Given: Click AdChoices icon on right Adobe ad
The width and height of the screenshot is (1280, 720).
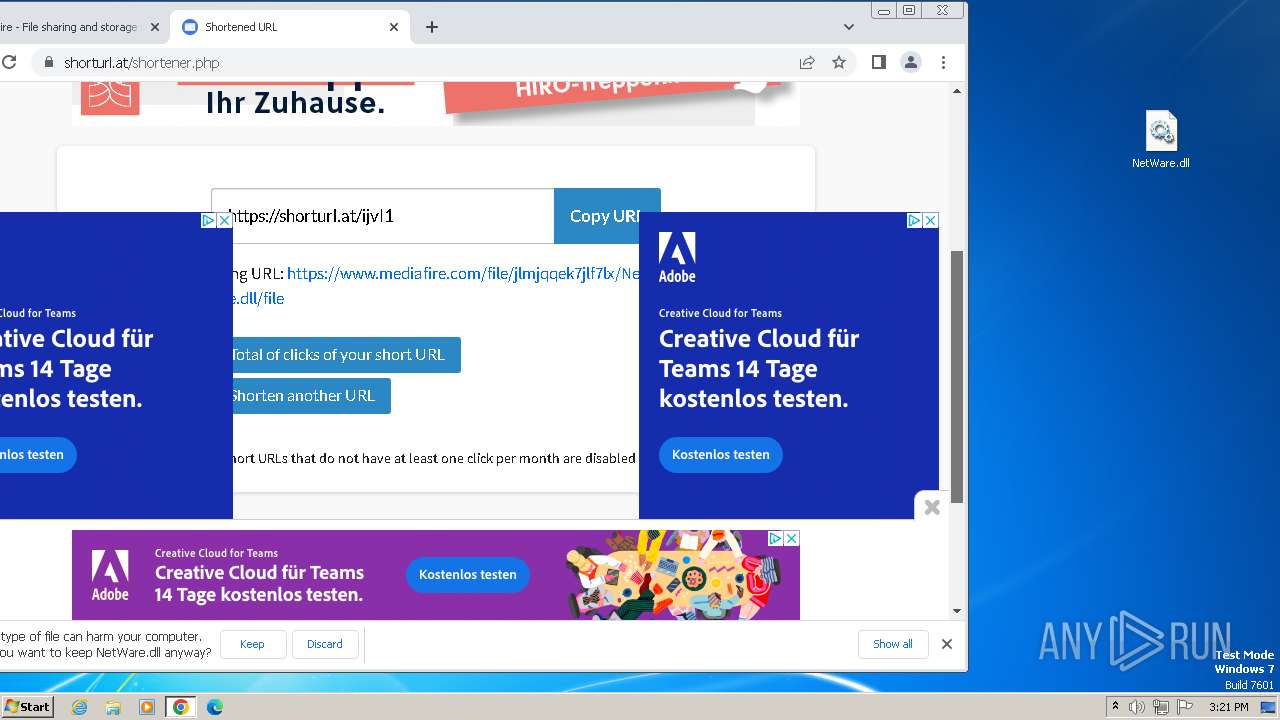Looking at the screenshot, I should click(x=914, y=220).
